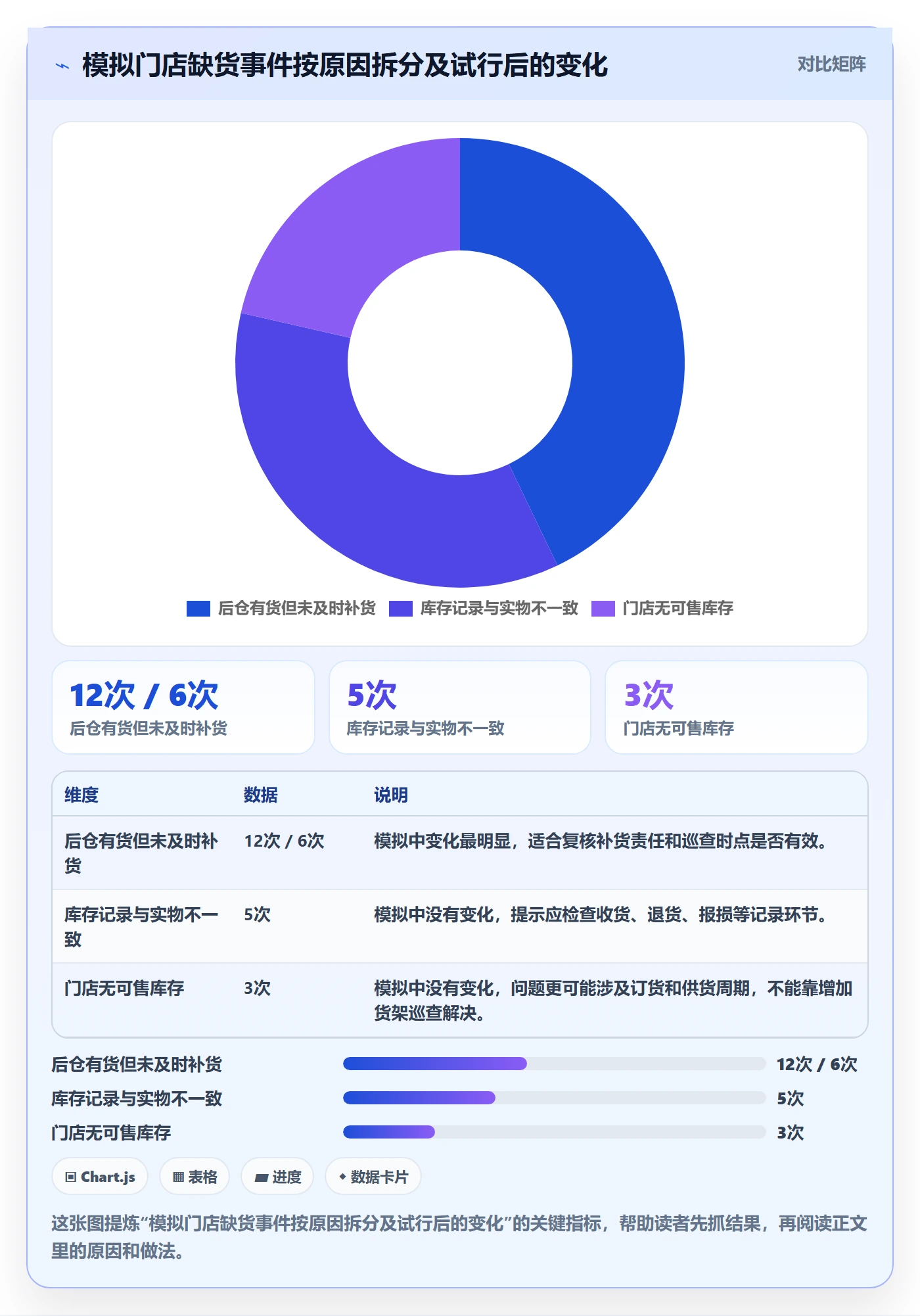Select the 数据卡片 tag
Image resolution: width=920 pixels, height=1316 pixels.
pos(373,1177)
